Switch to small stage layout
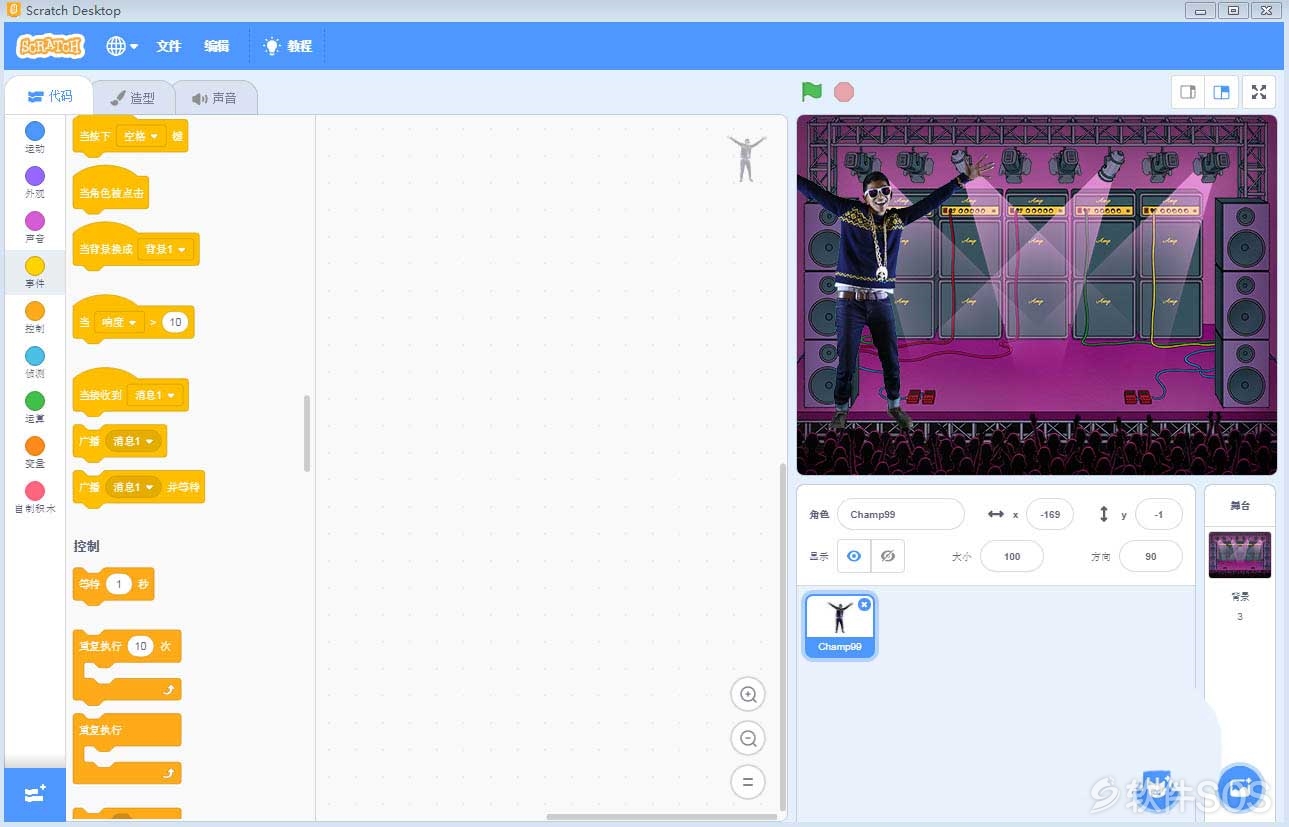Viewport: 1289px width, 827px height. [1188, 92]
